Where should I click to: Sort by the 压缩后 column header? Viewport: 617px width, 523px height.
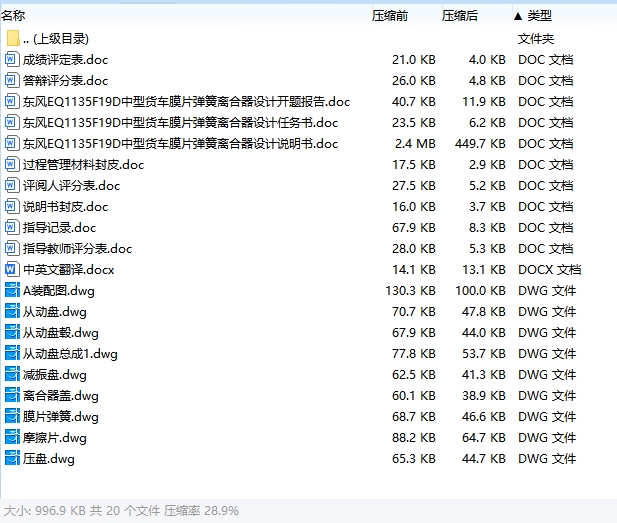click(460, 16)
